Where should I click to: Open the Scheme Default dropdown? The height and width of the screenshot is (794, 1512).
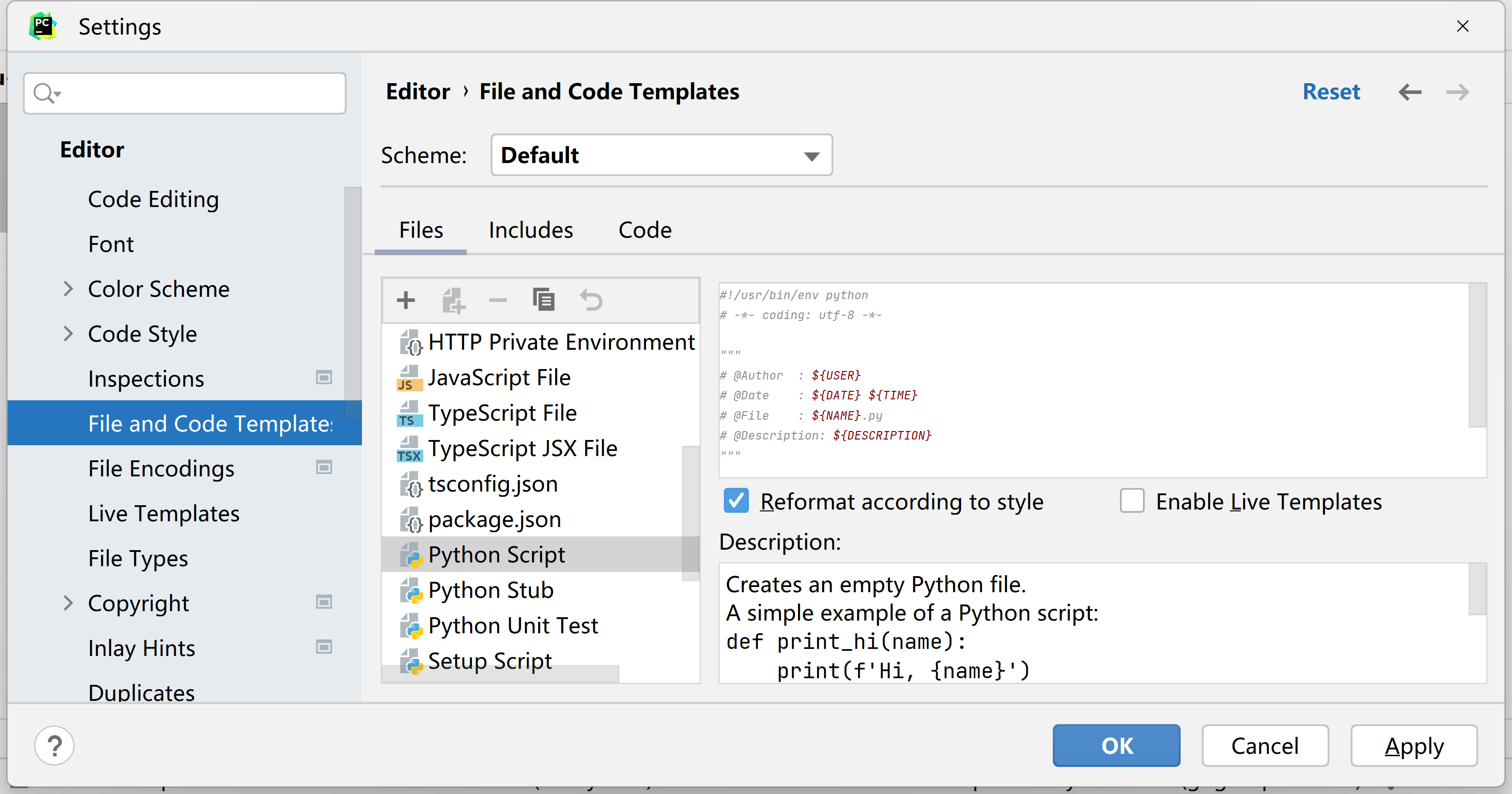click(661, 155)
